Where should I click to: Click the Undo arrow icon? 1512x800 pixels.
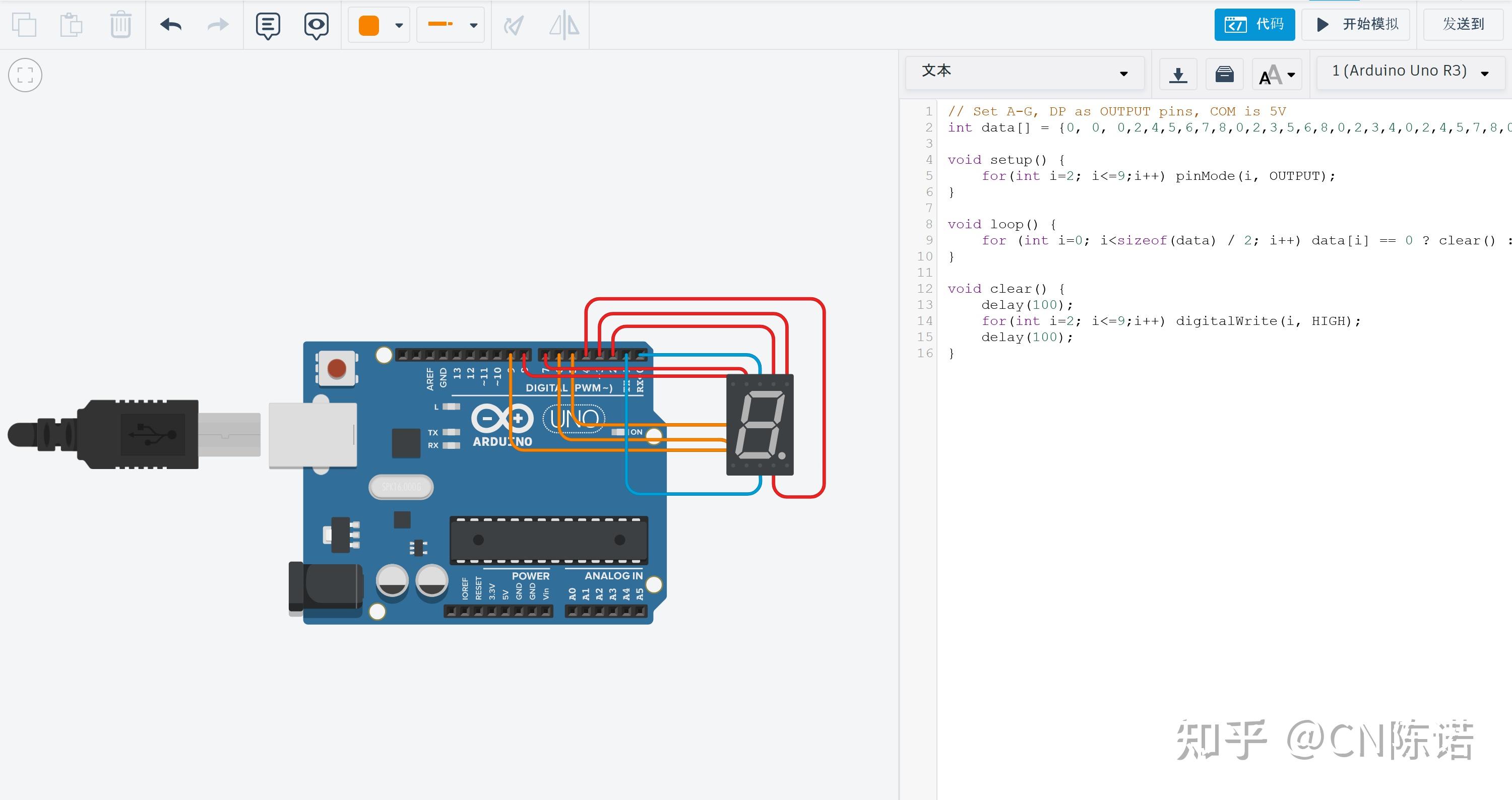(x=170, y=25)
